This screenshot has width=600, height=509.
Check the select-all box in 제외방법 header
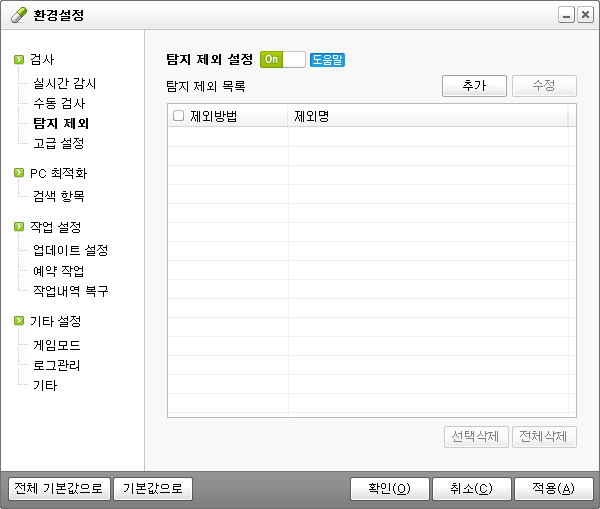[x=178, y=116]
